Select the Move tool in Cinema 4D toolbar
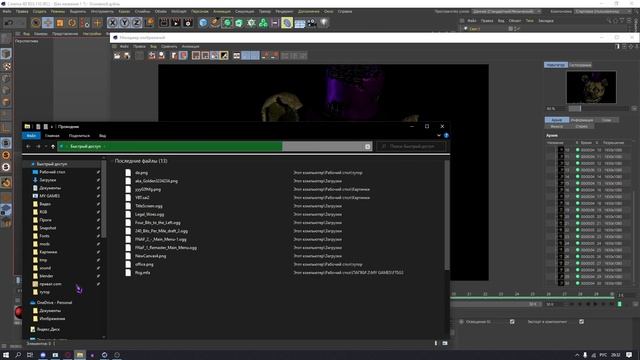 click(x=48, y=23)
